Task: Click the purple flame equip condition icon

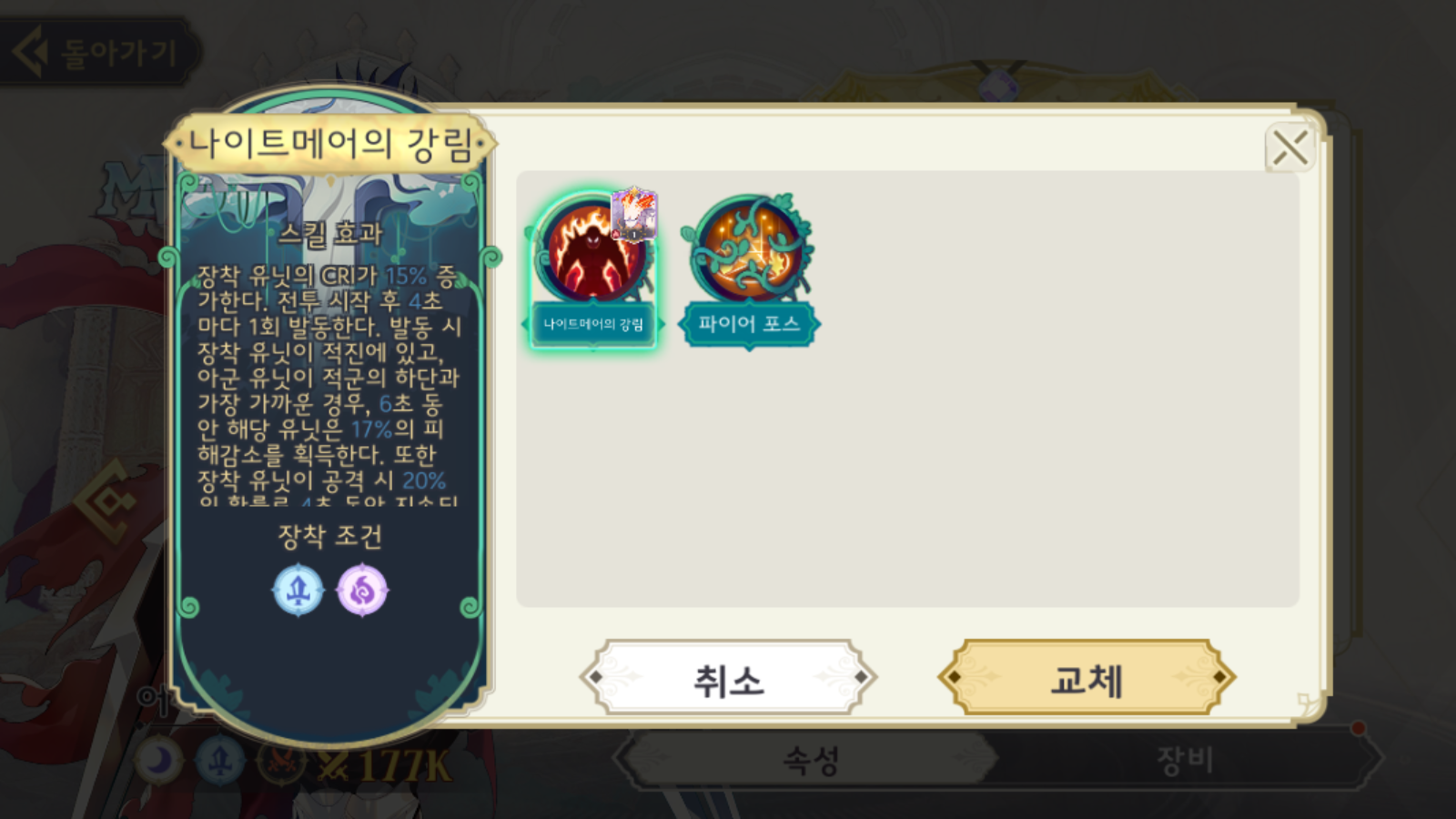Action: pos(362,590)
